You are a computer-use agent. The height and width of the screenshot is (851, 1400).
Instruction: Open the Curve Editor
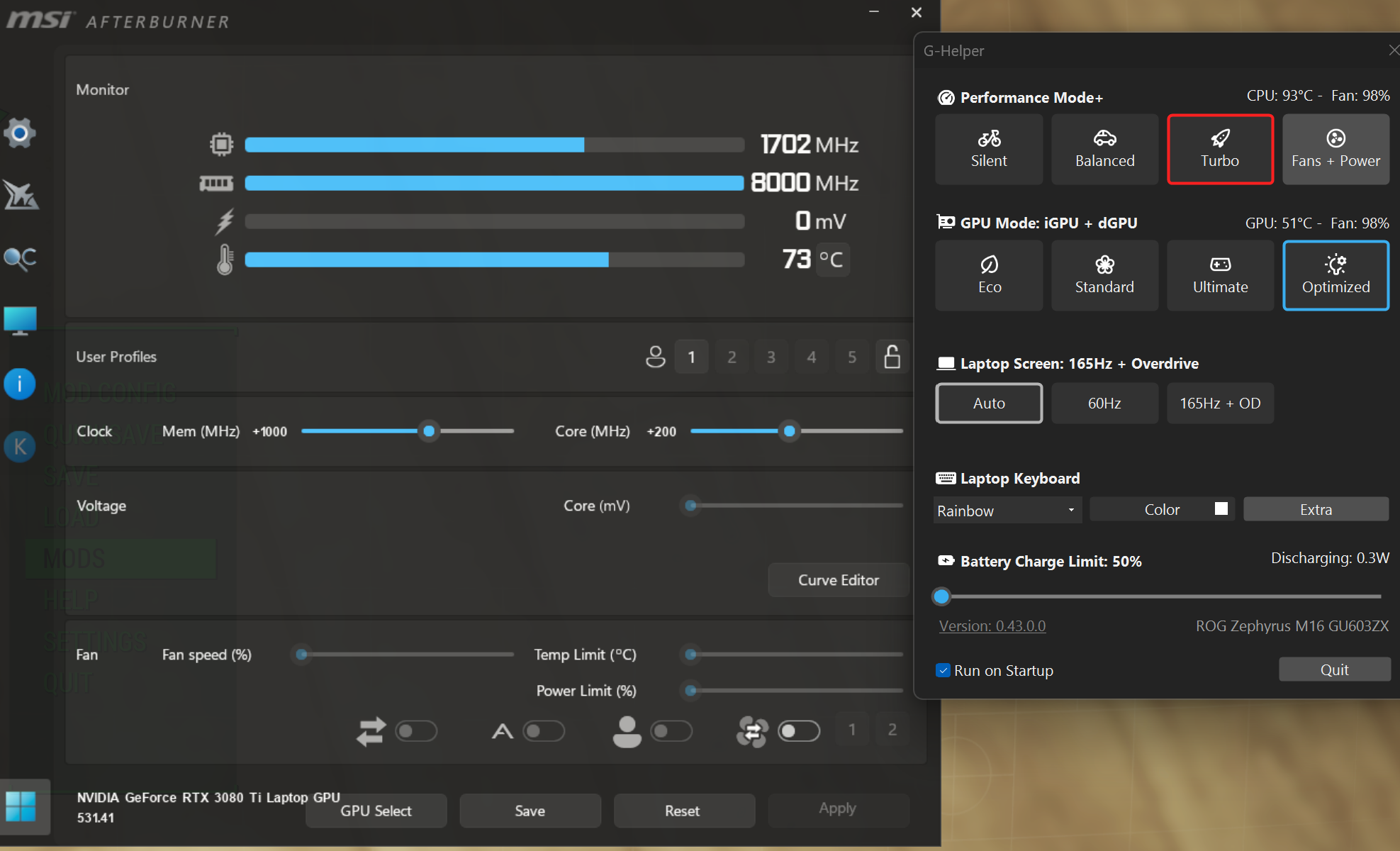point(839,580)
